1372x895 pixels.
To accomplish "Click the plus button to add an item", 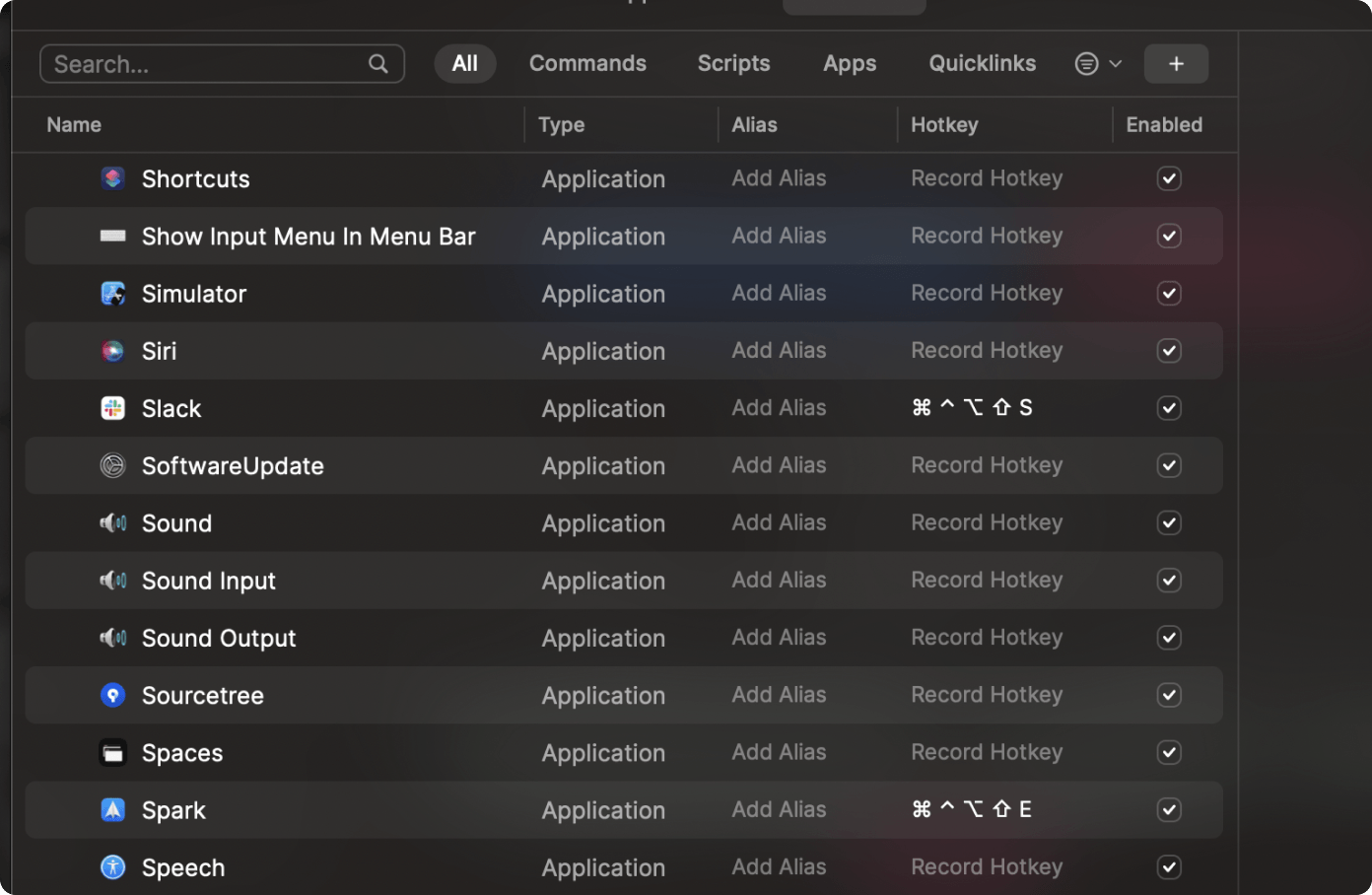I will (1176, 64).
